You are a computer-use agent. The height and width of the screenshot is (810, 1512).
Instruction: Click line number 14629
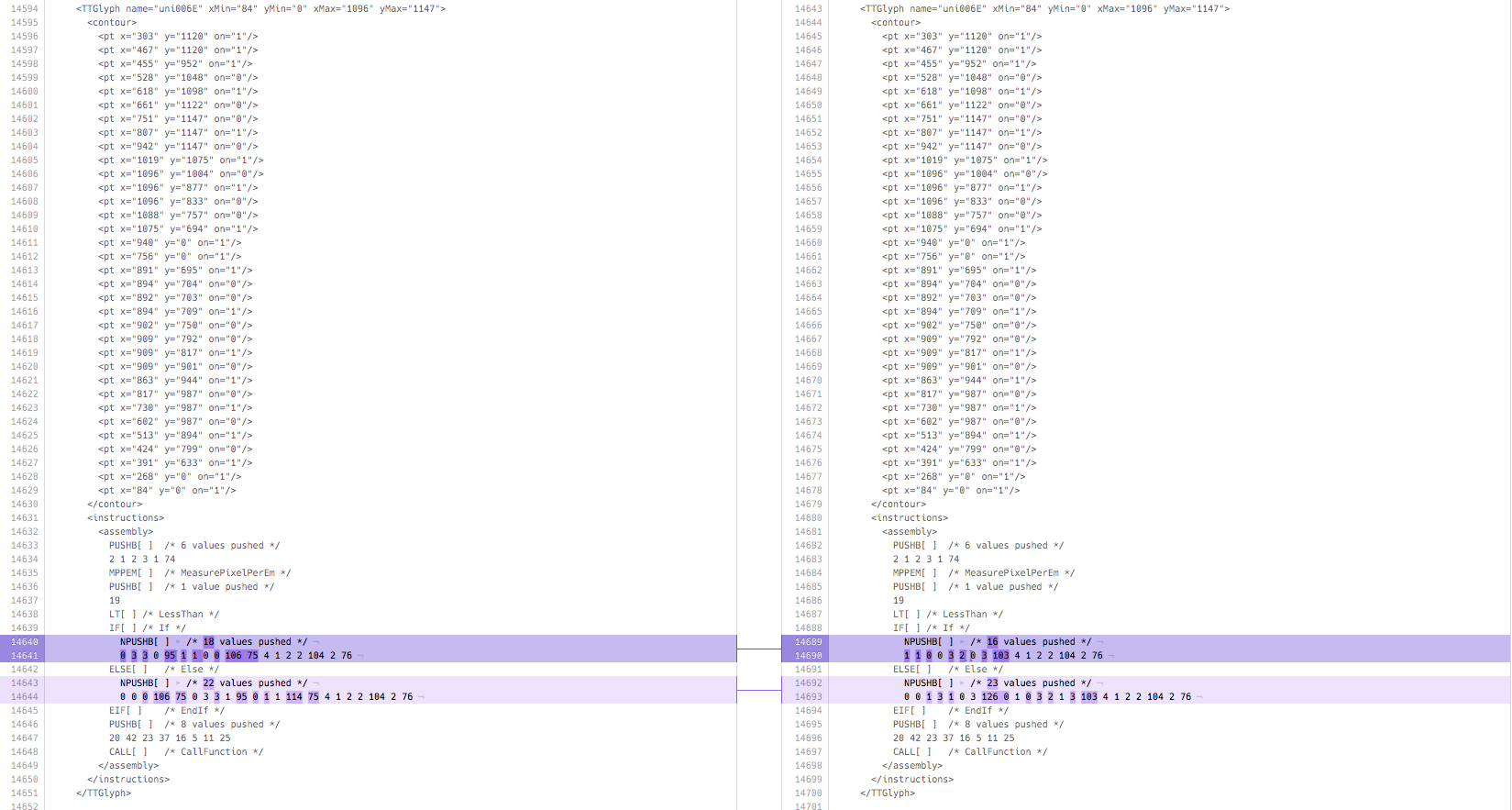click(25, 491)
